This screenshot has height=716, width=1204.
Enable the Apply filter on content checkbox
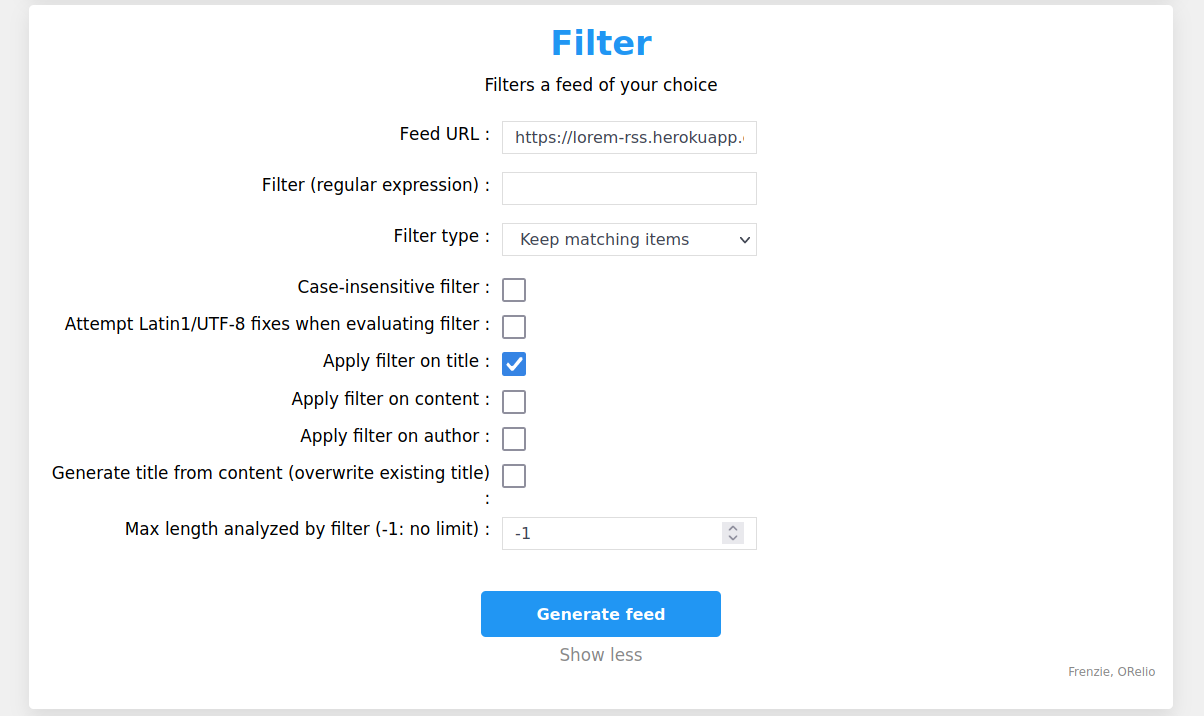(x=514, y=402)
